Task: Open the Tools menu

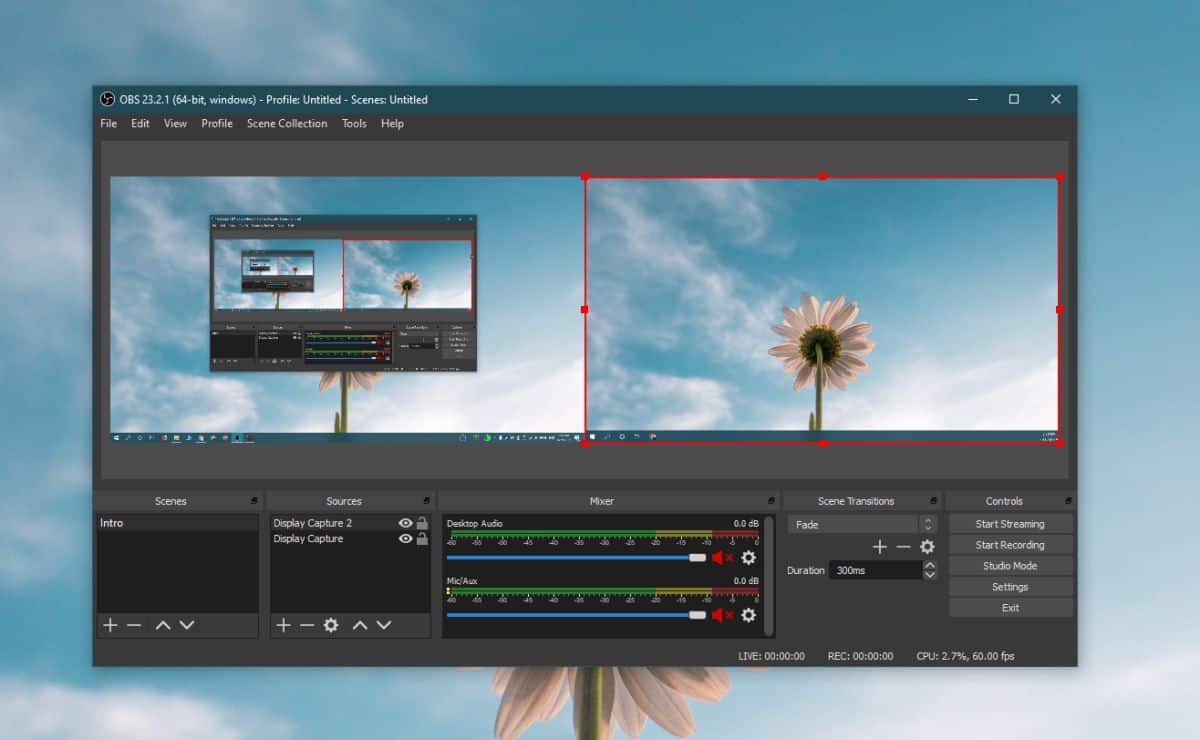Action: [353, 123]
